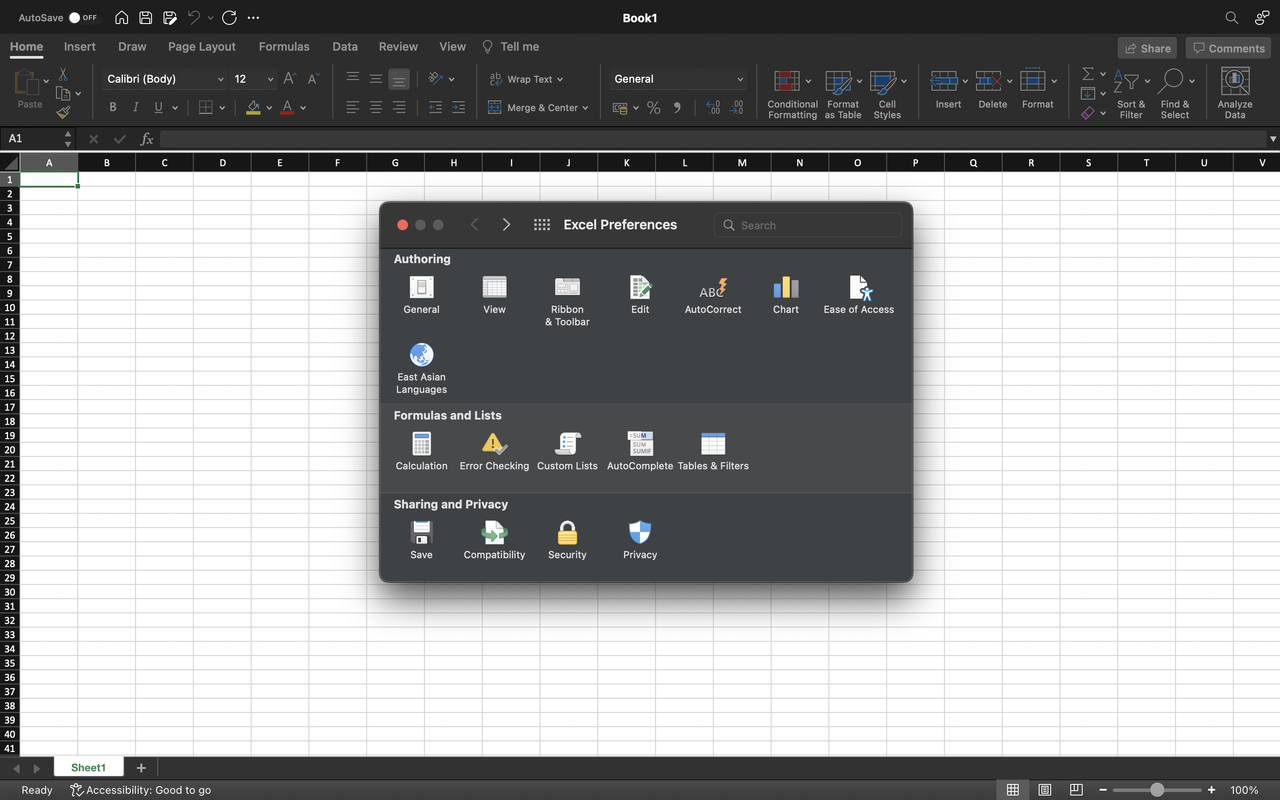
Task: Open Save preferences pane
Action: click(x=421, y=540)
